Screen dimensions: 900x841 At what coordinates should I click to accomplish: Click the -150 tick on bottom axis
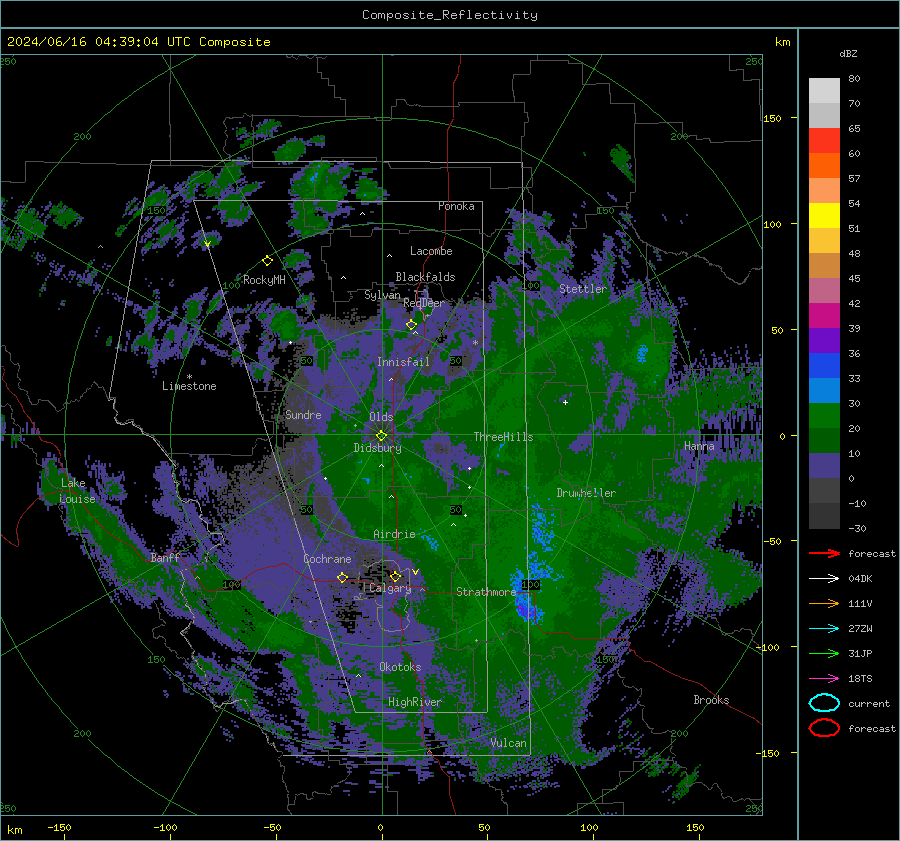pos(59,827)
